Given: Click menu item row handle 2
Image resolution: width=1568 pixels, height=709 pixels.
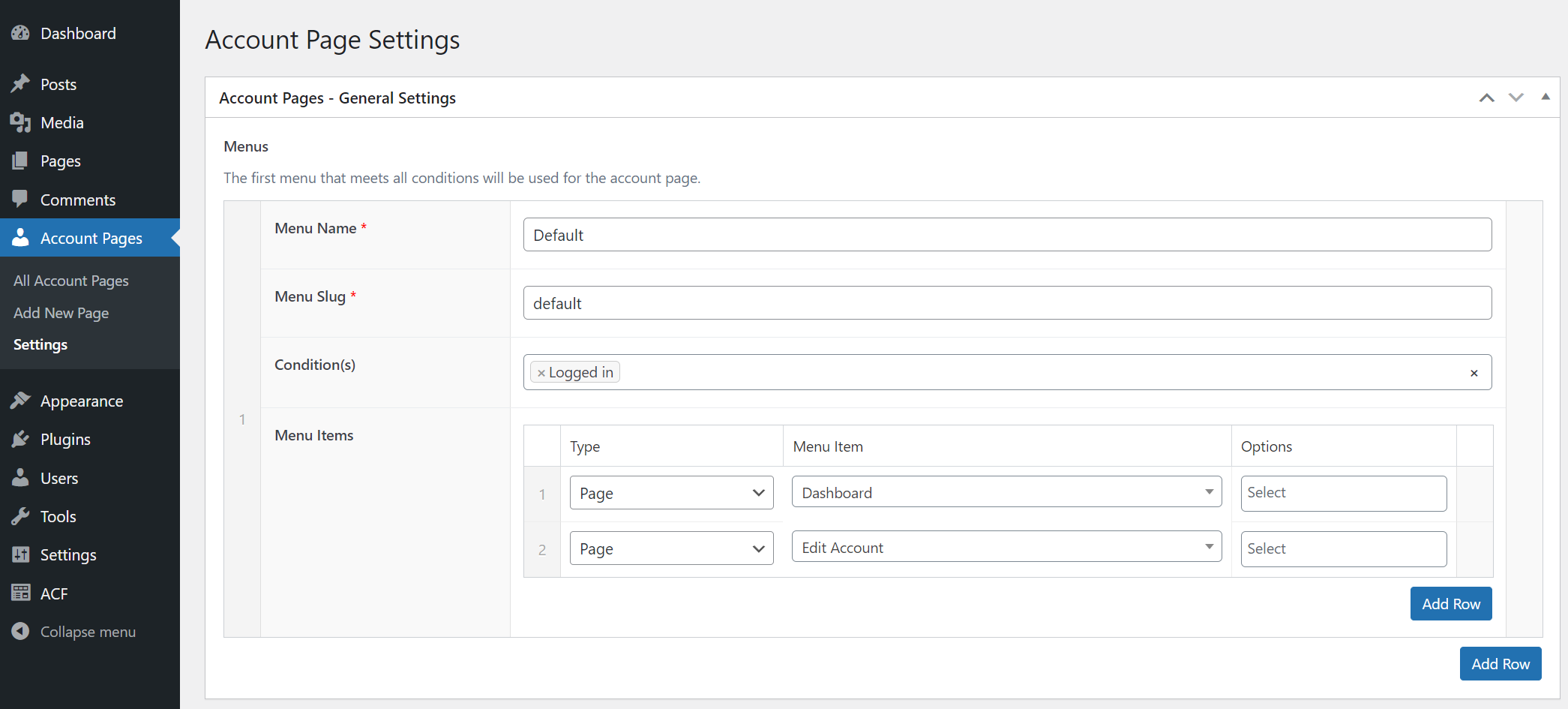Looking at the screenshot, I should [542, 550].
